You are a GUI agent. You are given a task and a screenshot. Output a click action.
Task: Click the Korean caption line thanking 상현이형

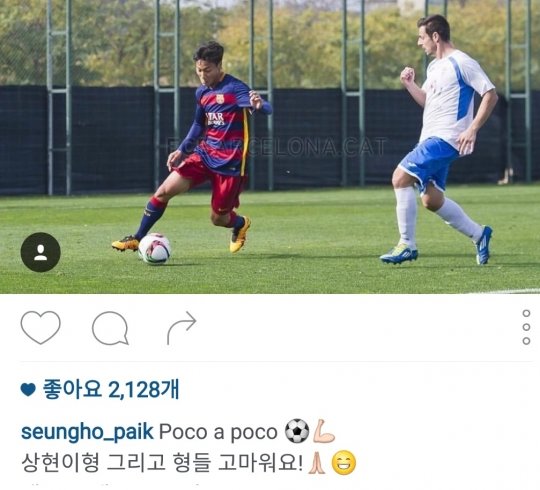(x=162, y=463)
